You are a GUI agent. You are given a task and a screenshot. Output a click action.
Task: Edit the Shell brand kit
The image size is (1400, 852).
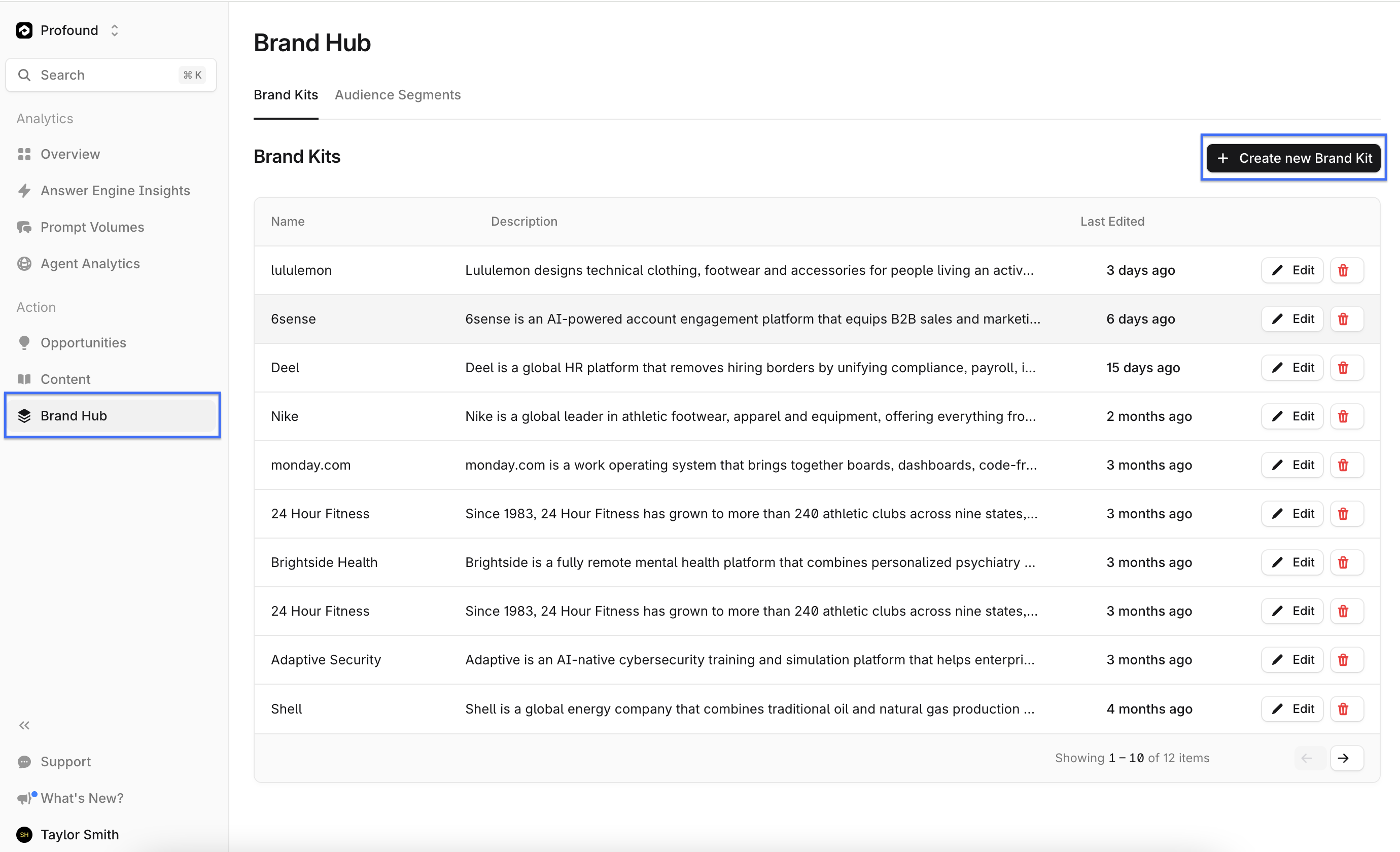pyautogui.click(x=1292, y=709)
